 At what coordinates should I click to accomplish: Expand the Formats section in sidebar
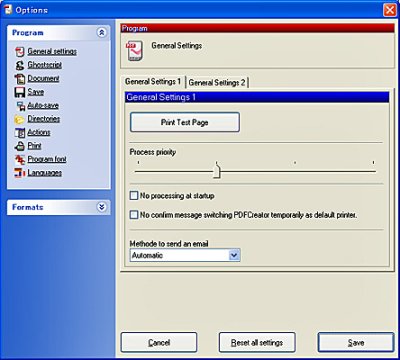[102, 207]
